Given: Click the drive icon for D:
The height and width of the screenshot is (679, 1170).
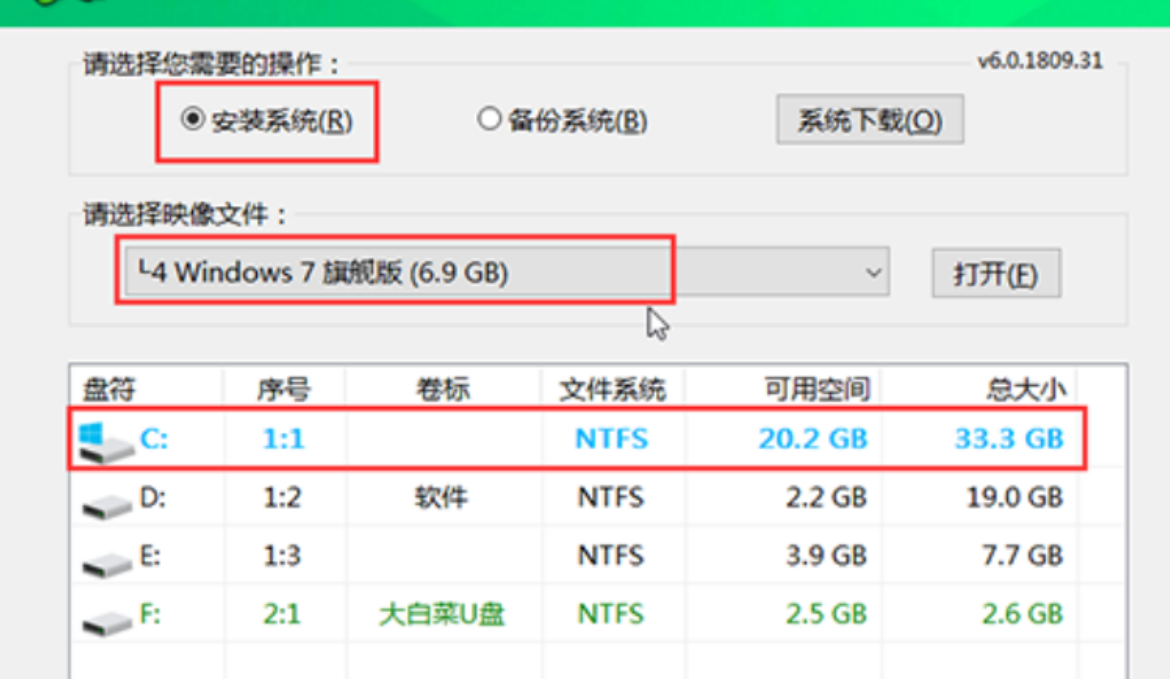Looking at the screenshot, I should (107, 506).
